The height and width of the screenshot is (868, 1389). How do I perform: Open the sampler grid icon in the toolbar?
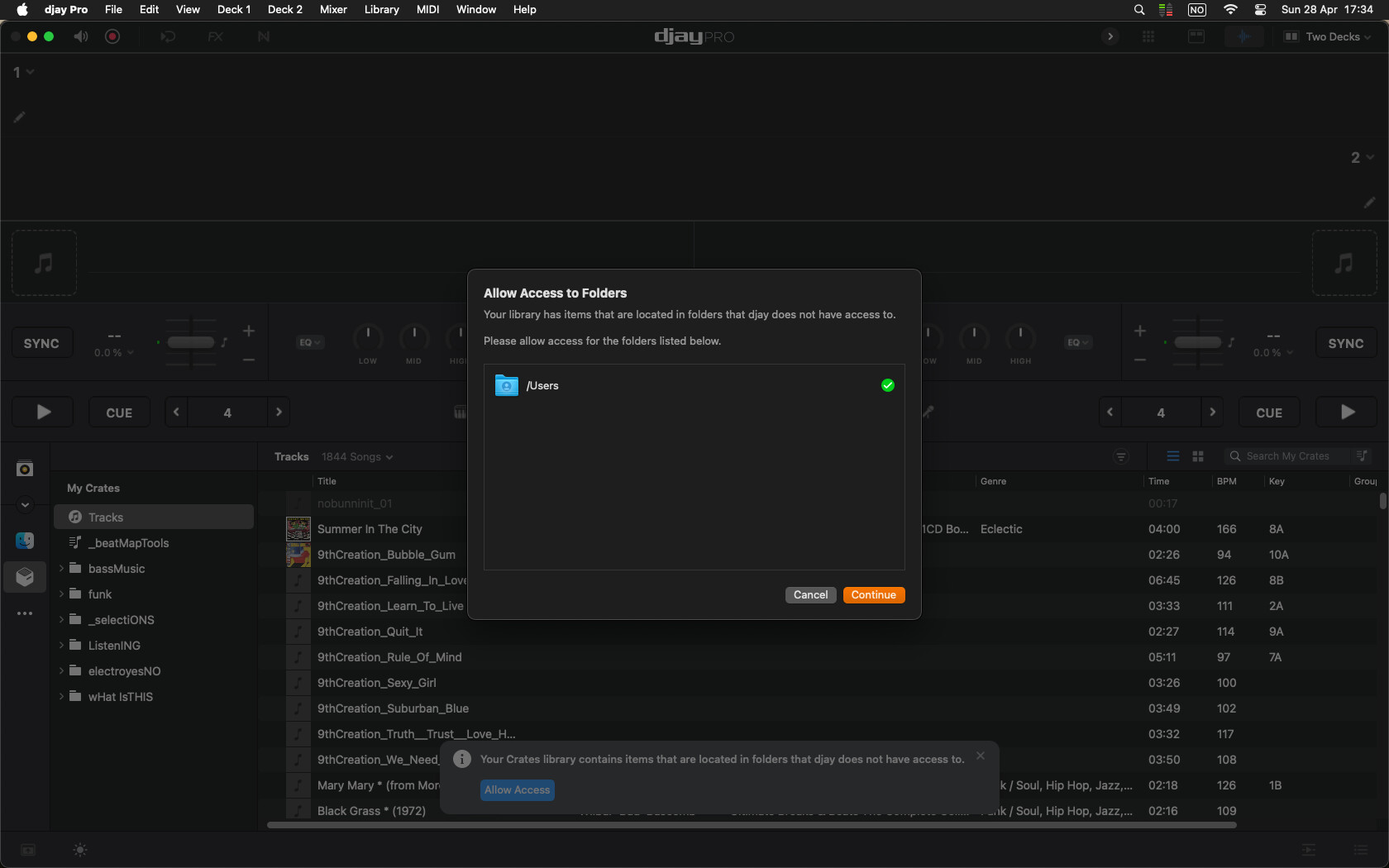point(1148,36)
